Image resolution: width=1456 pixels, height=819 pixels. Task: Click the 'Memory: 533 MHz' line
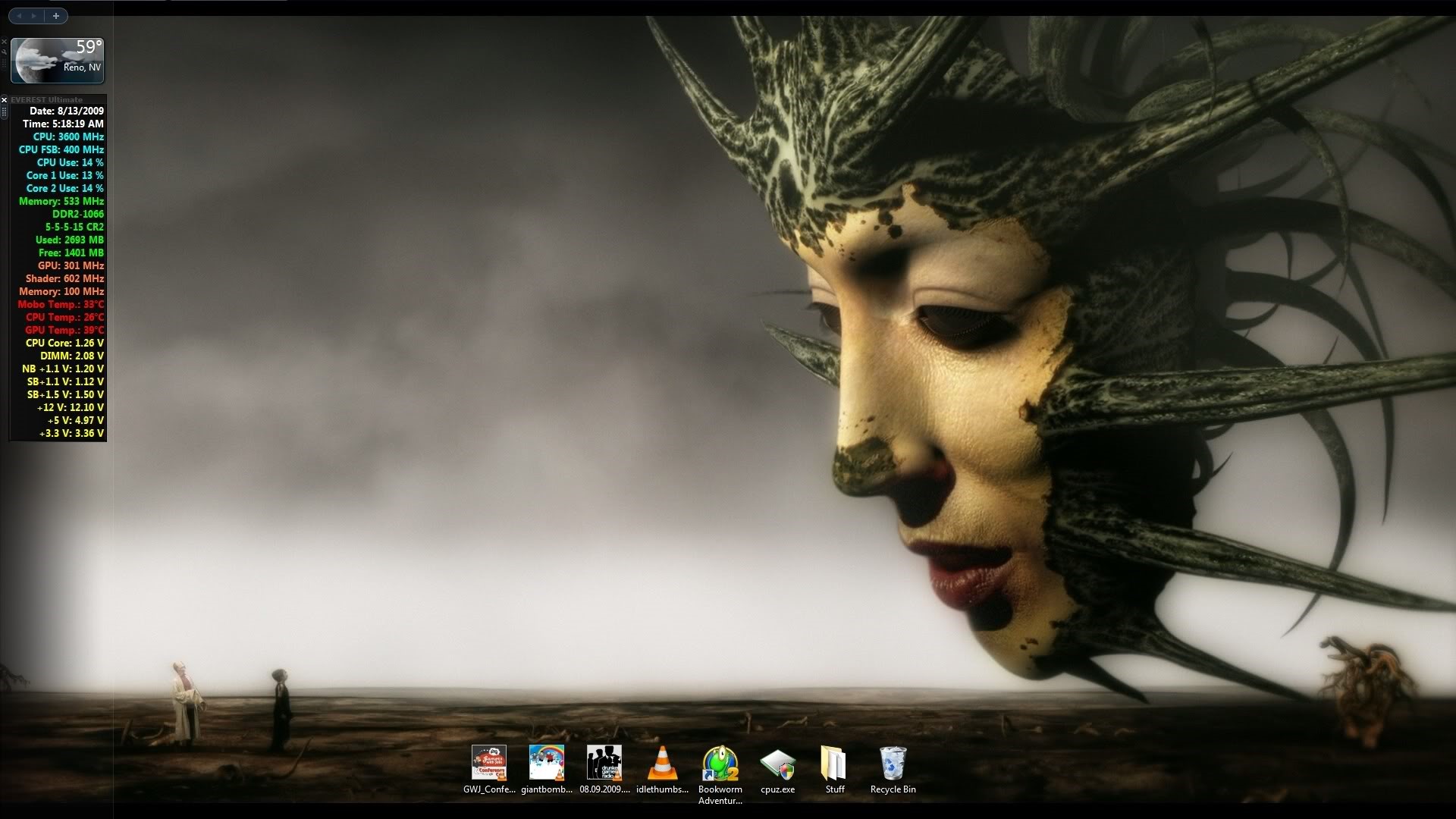pos(61,201)
